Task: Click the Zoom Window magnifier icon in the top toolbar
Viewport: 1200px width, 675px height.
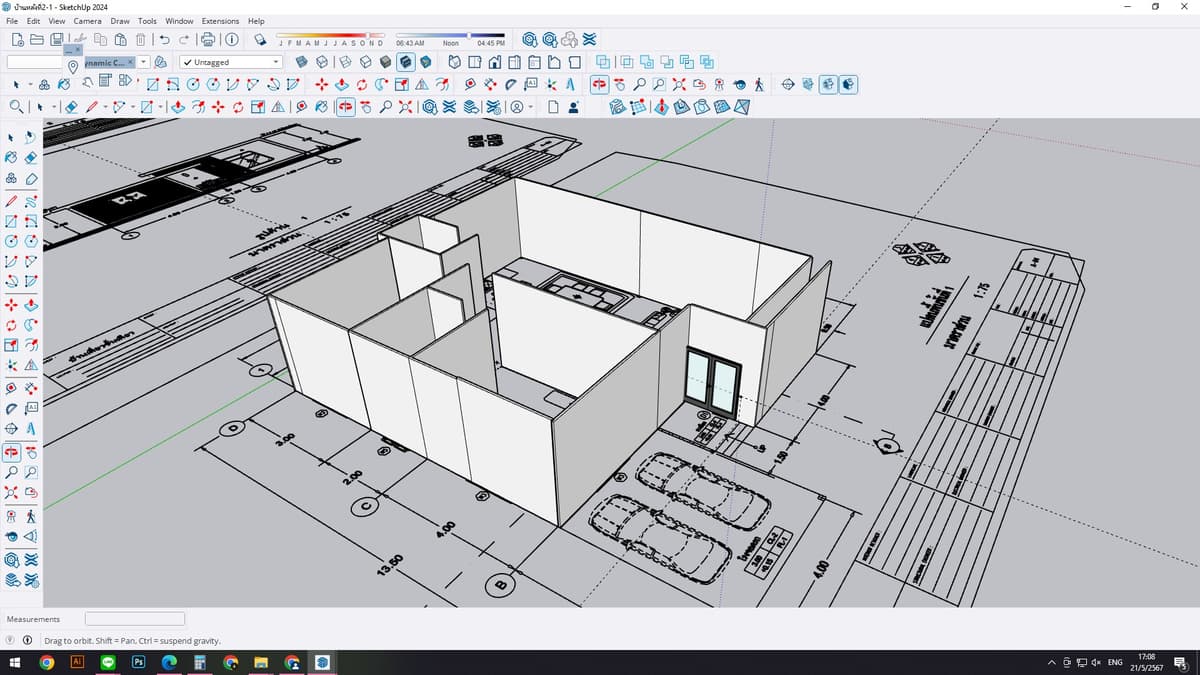Action: (x=661, y=85)
